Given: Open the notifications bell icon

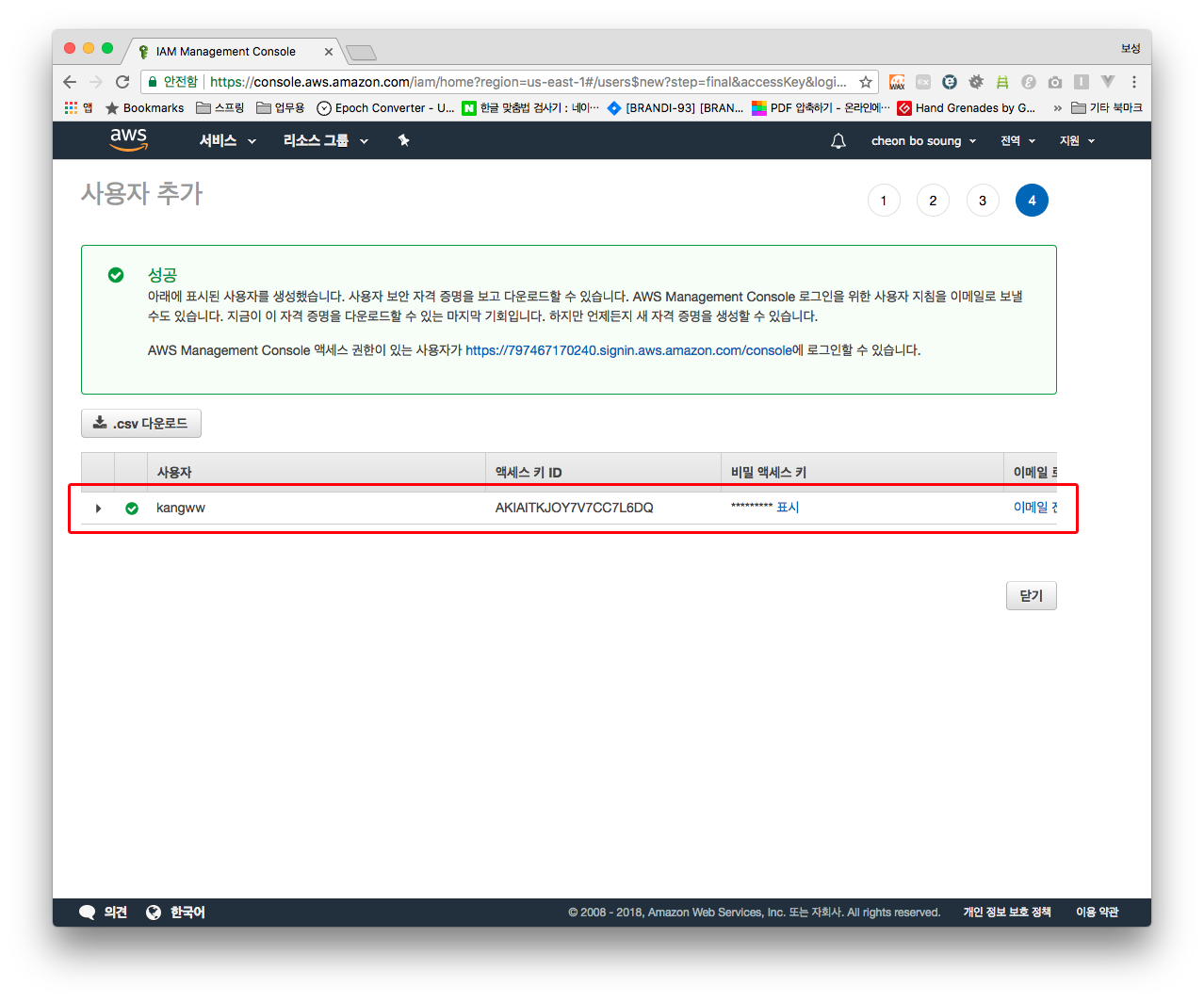Looking at the screenshot, I should pos(838,141).
